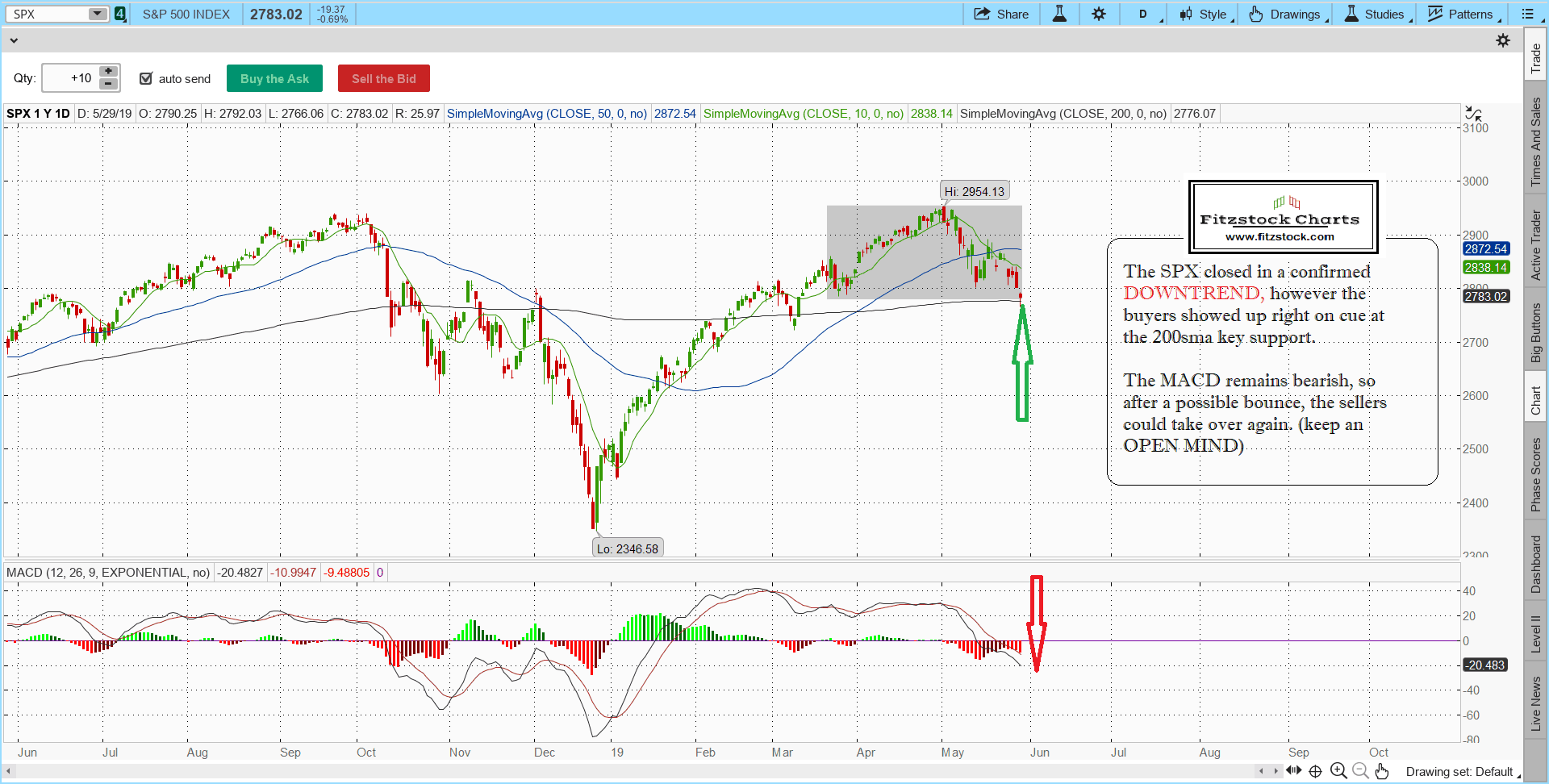Click the trade bar settings gear
This screenshot has height=784, width=1549.
pos(1503,40)
